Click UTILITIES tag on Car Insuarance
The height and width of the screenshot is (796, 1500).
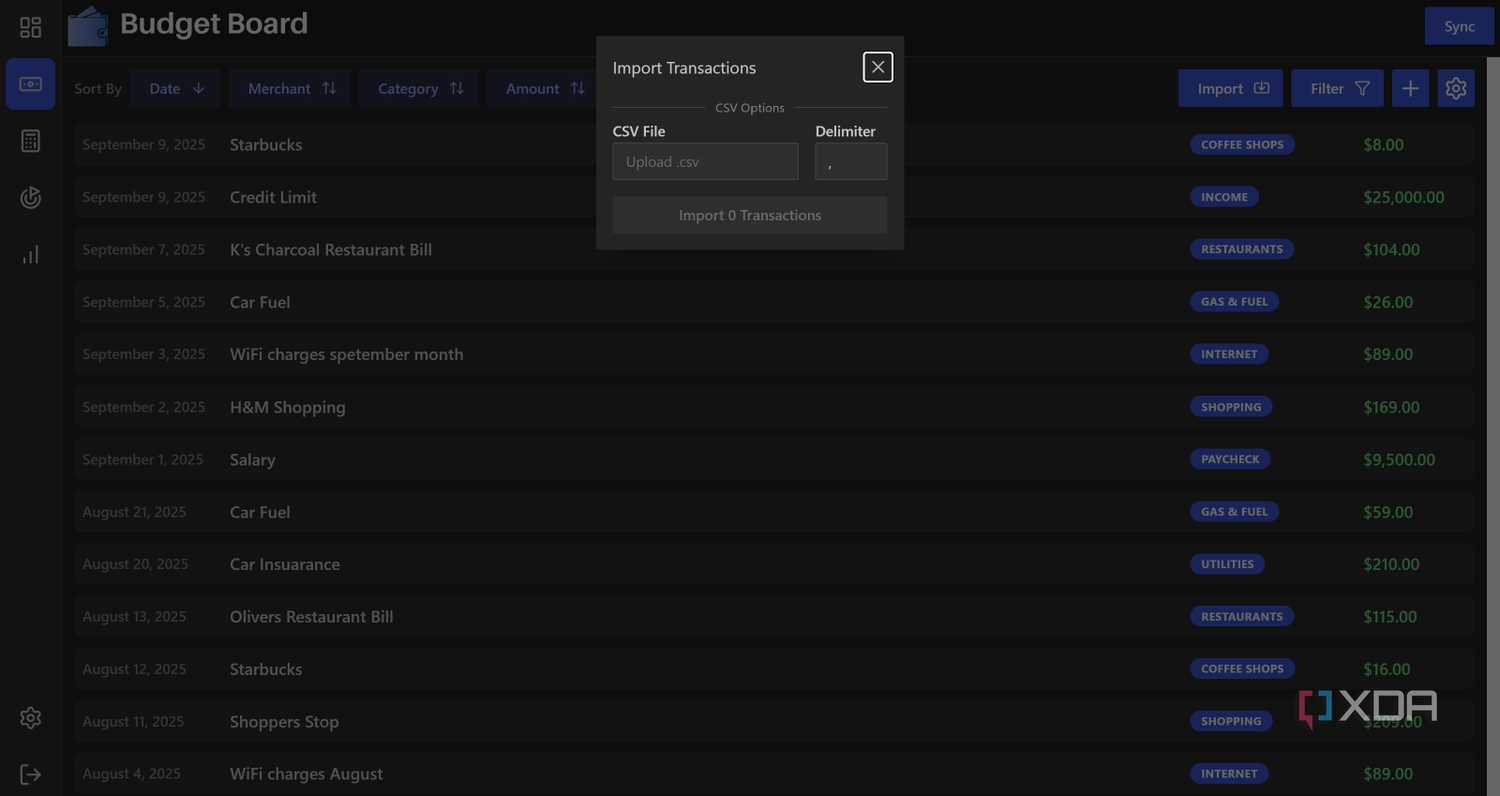pyautogui.click(x=1227, y=564)
